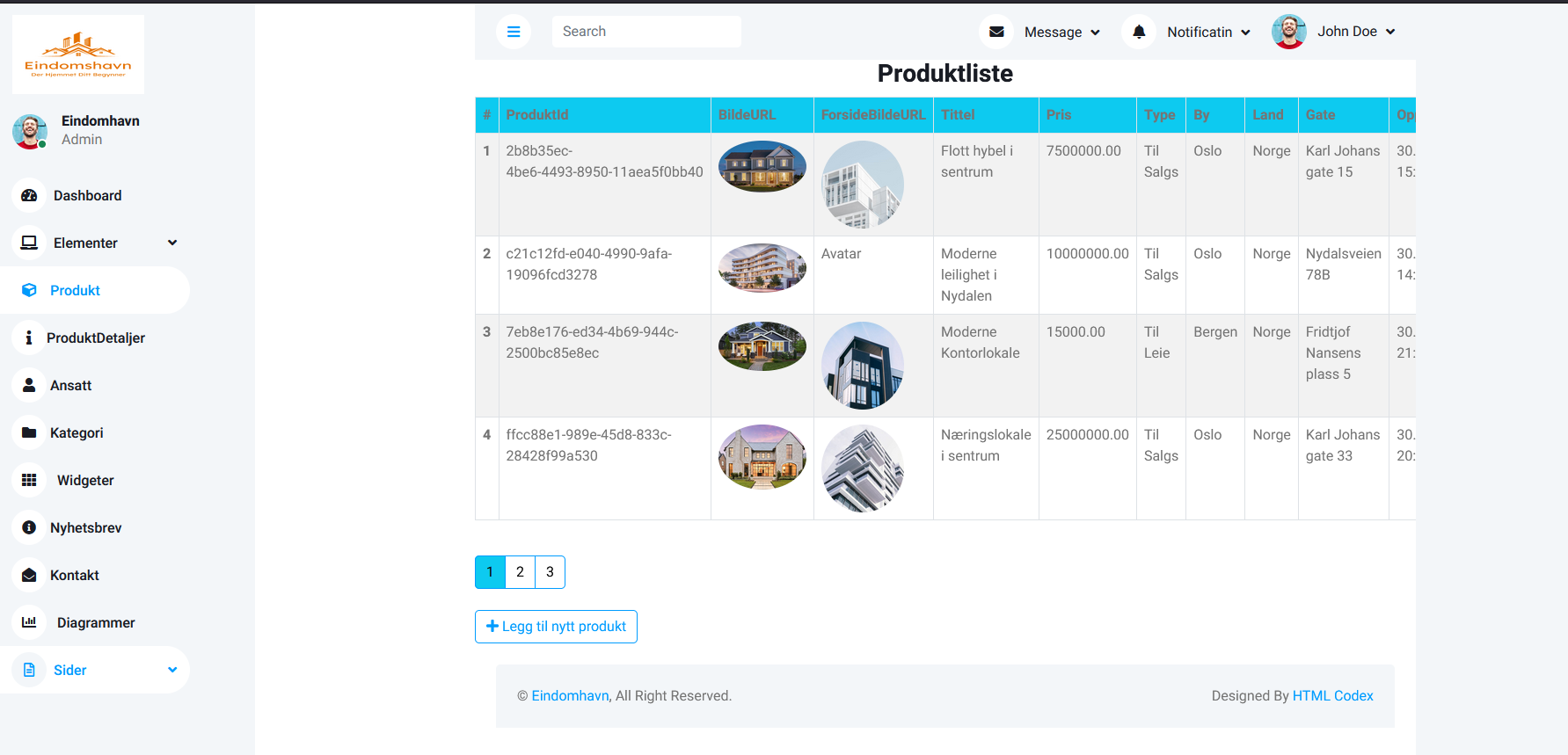
Task: Expand the Elementer dropdown chevron
Action: point(172,243)
